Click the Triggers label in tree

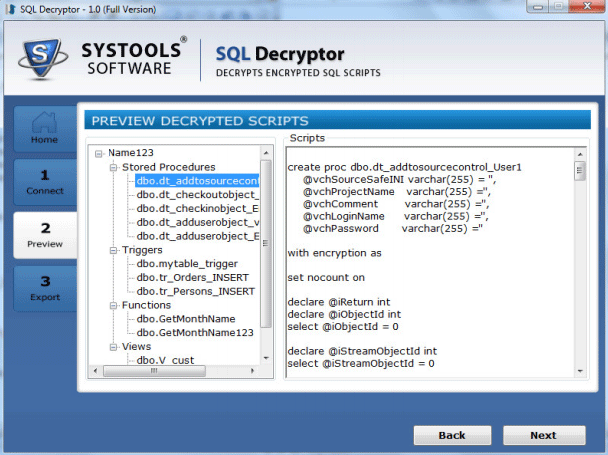coord(142,250)
